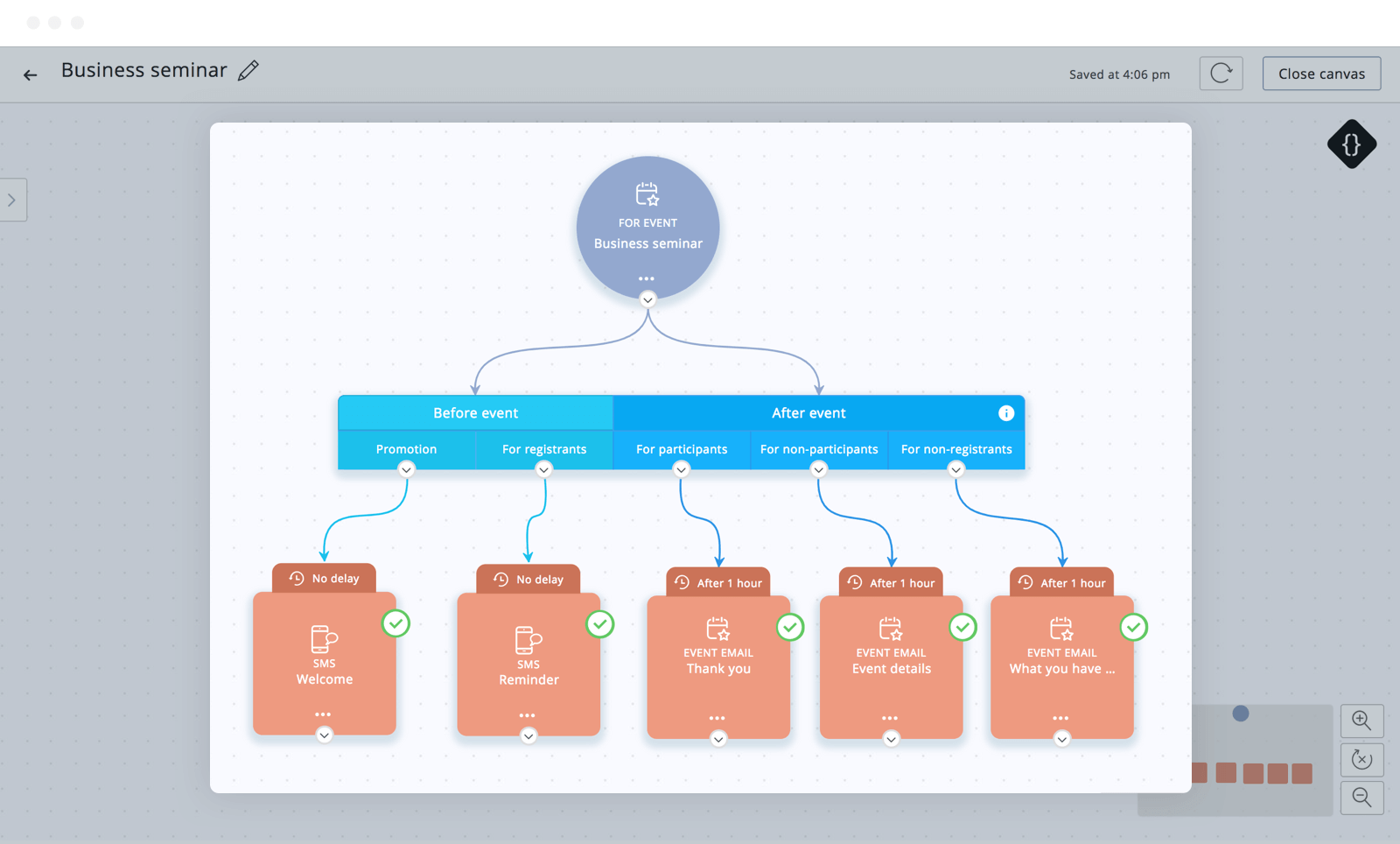The image size is (1400, 844).
Task: Go back using the left arrow icon
Action: point(31,75)
